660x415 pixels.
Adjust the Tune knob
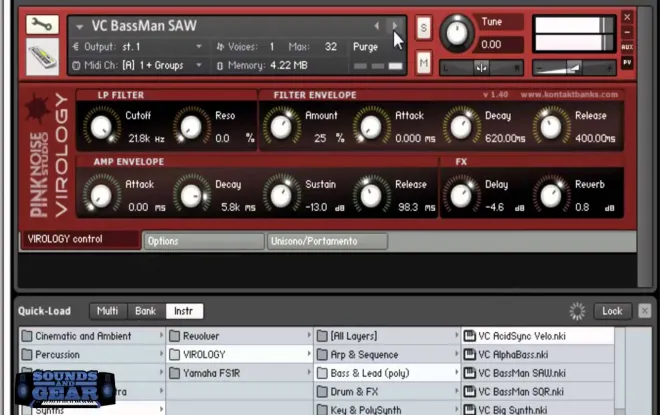(x=457, y=33)
